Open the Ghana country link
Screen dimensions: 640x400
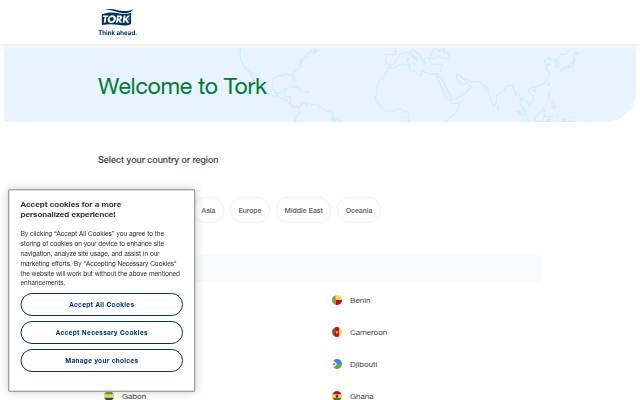(361, 396)
